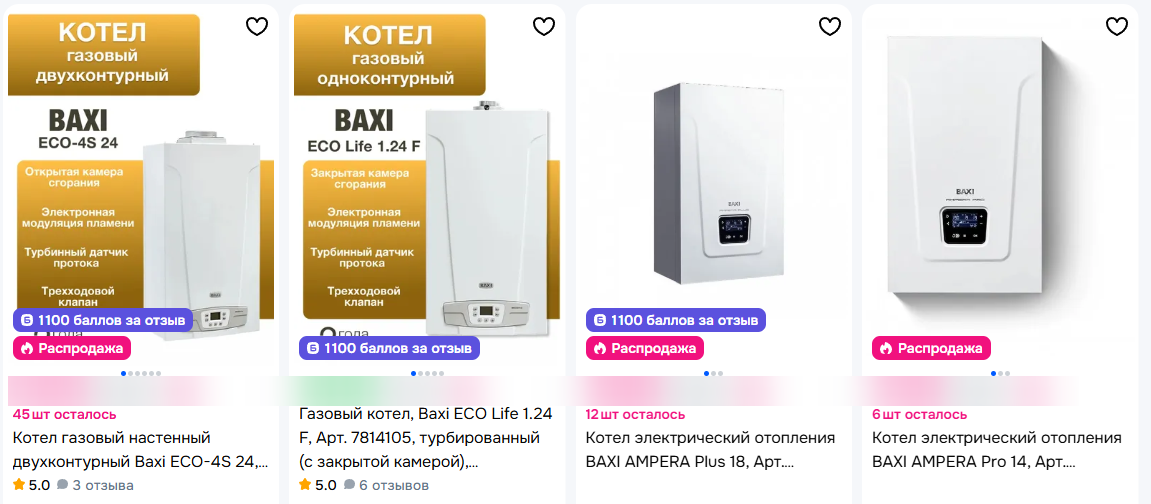This screenshot has width=1151, height=504.
Task: Click star rating icon of Baxi ECO-4S 24
Action: pos(19,484)
